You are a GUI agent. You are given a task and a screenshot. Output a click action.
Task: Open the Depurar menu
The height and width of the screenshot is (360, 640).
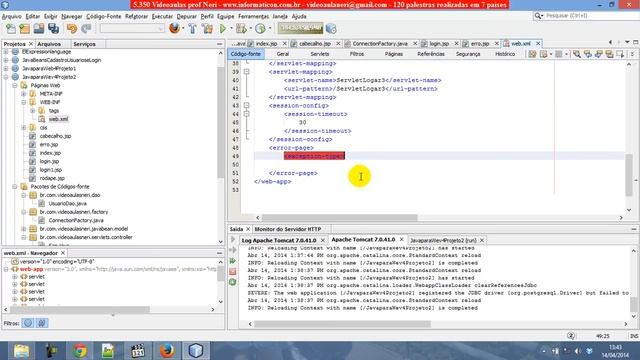(x=187, y=16)
